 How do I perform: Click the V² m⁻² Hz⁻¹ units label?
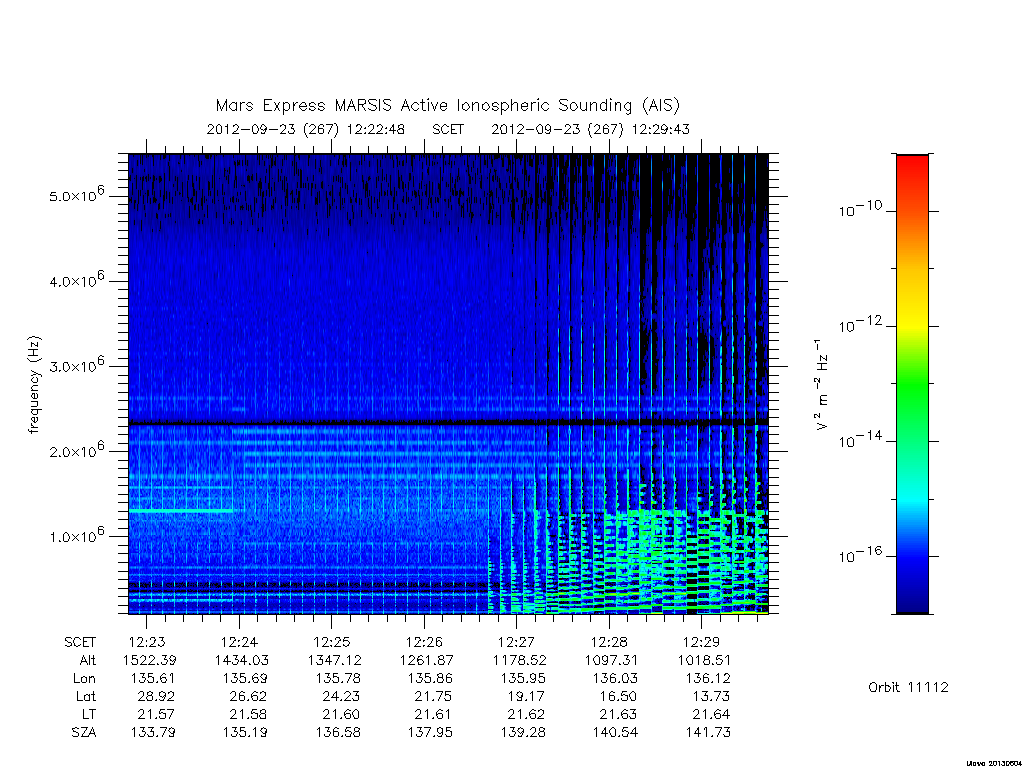[x=822, y=385]
